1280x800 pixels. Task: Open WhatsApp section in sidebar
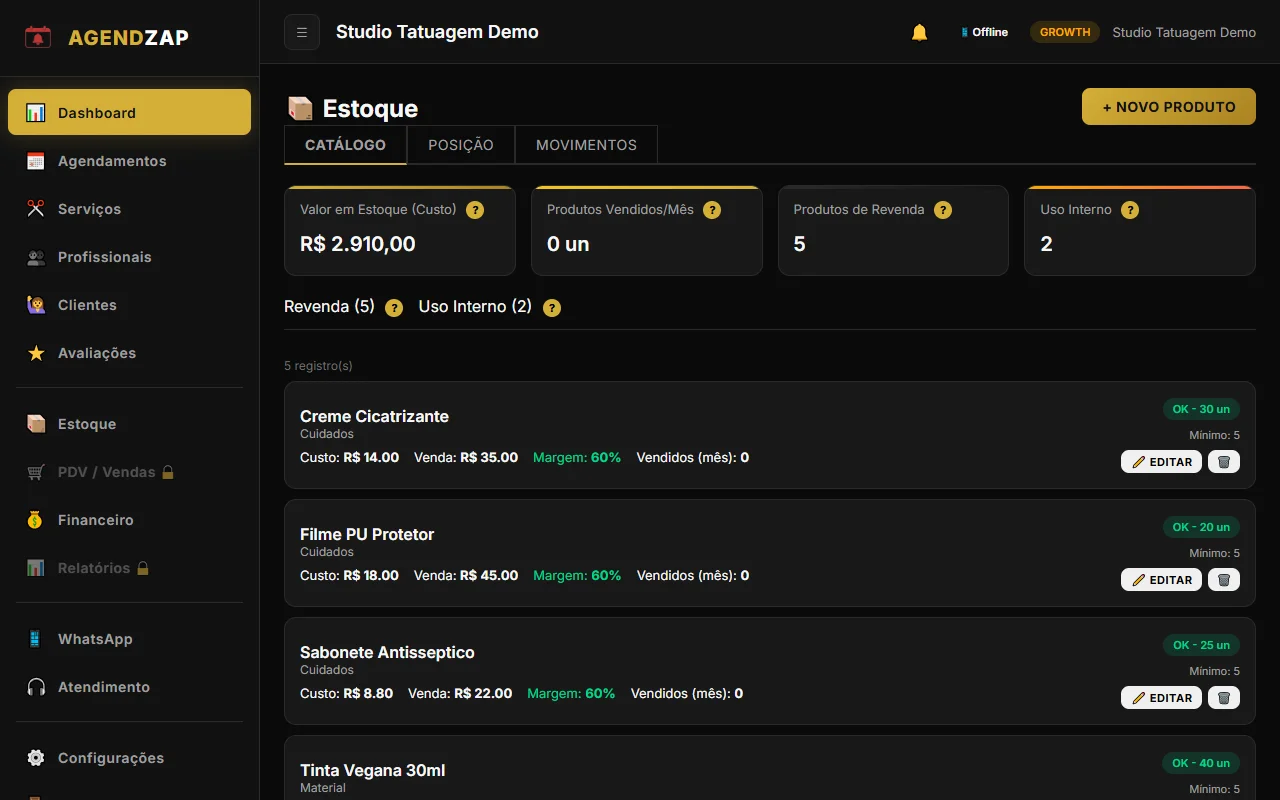tap(95, 639)
